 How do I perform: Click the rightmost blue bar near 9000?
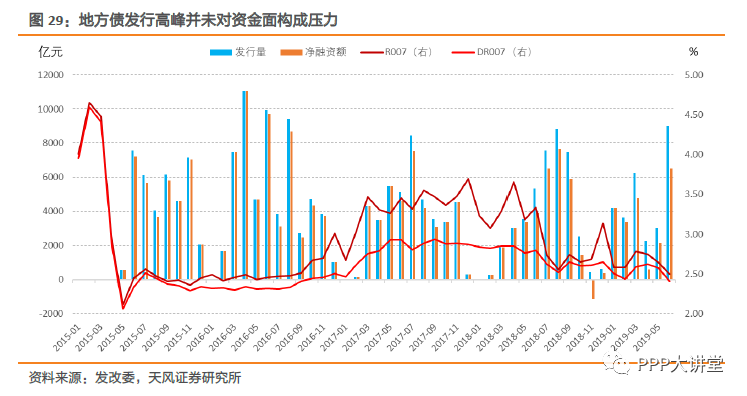[x=667, y=203]
